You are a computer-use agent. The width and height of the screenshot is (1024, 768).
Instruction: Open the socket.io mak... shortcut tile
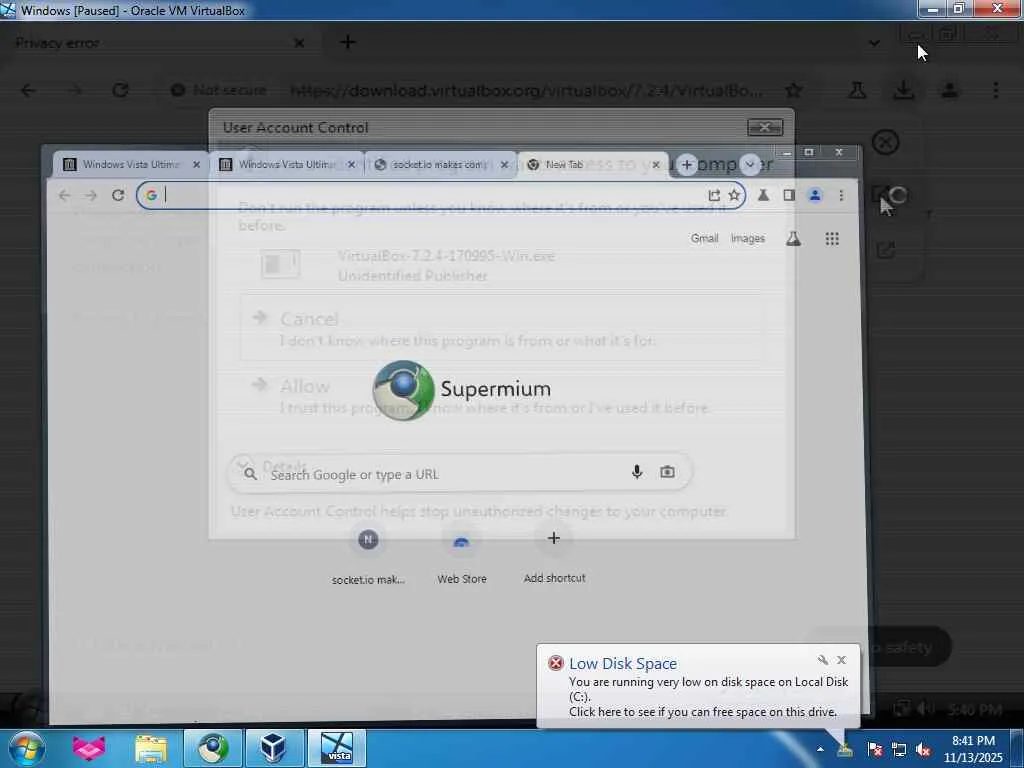coord(368,554)
